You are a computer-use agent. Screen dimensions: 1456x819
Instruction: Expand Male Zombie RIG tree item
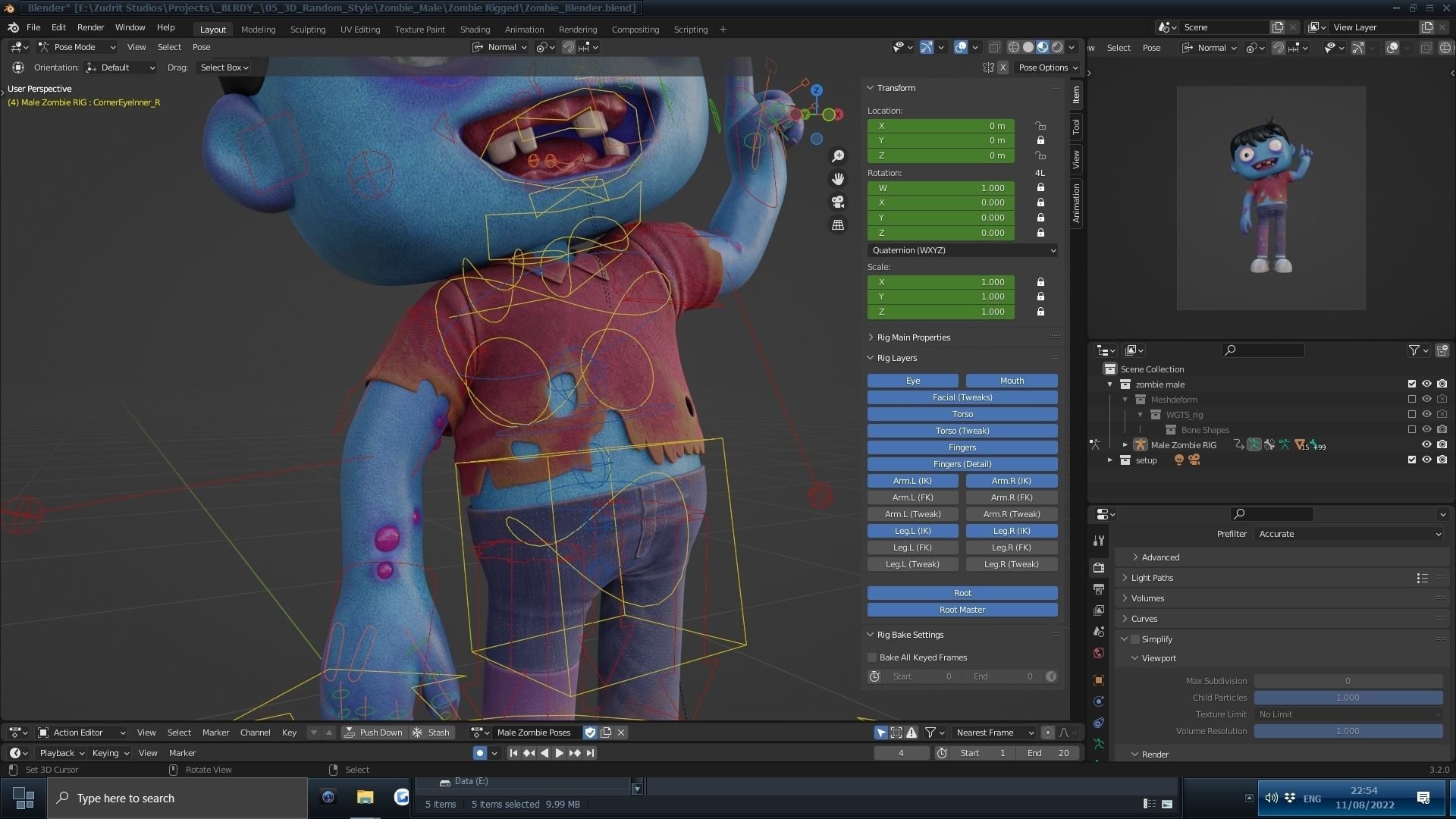click(x=1125, y=445)
